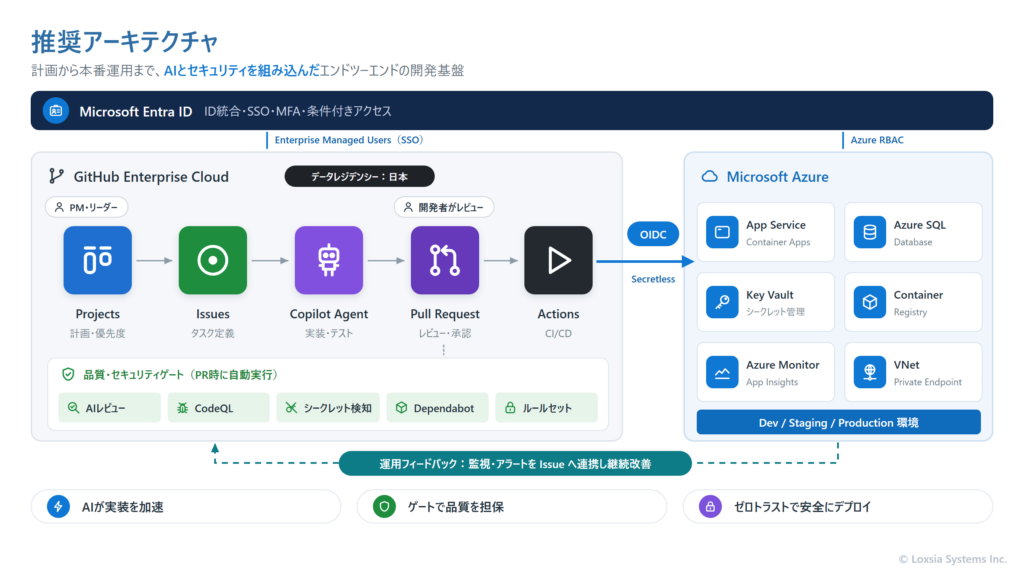Click the highlighted AIとセキュリティを組み込んだ text
Screen dimensions: 1024x576
(242, 71)
